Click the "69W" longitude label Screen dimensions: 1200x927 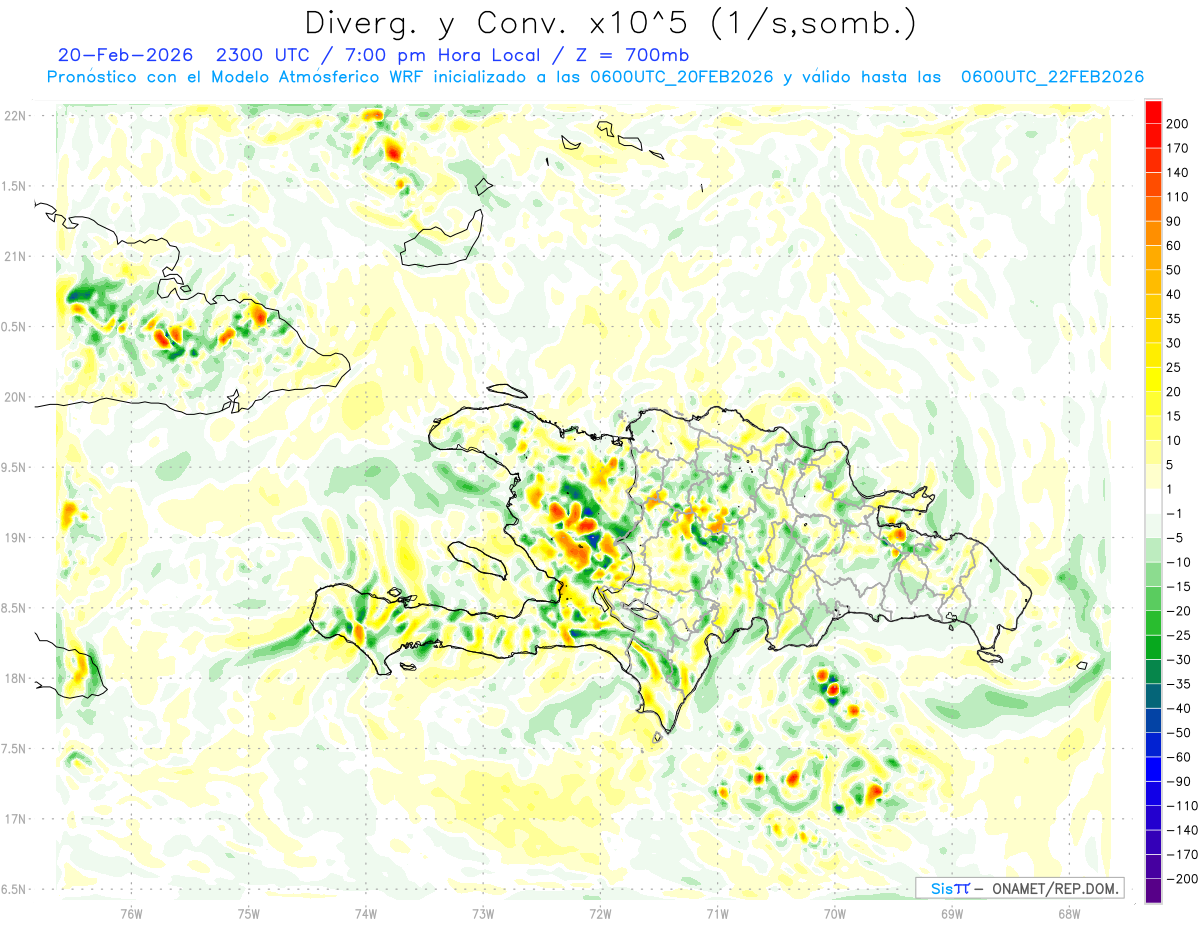(952, 913)
